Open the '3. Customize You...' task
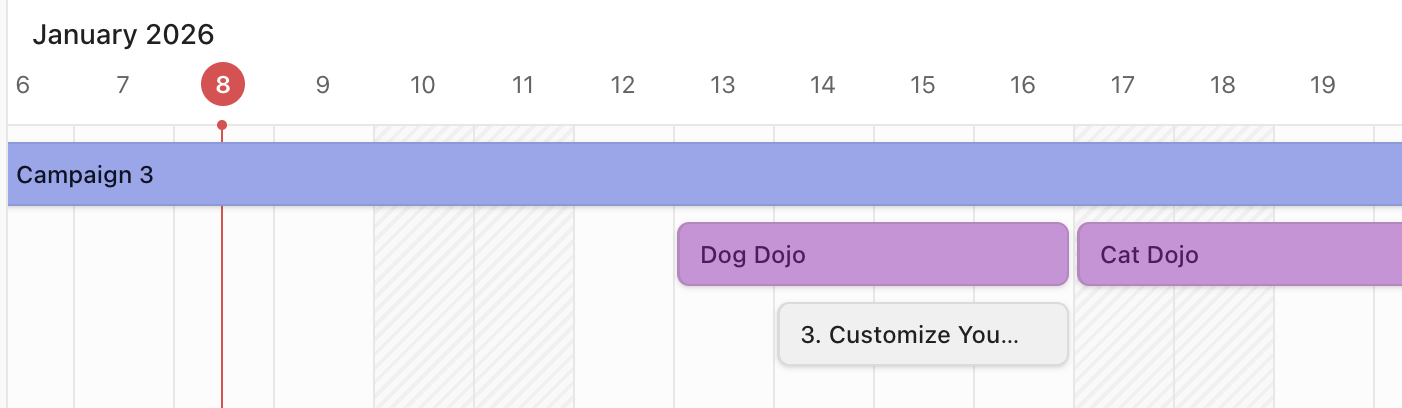The image size is (1402, 408). coord(923,334)
